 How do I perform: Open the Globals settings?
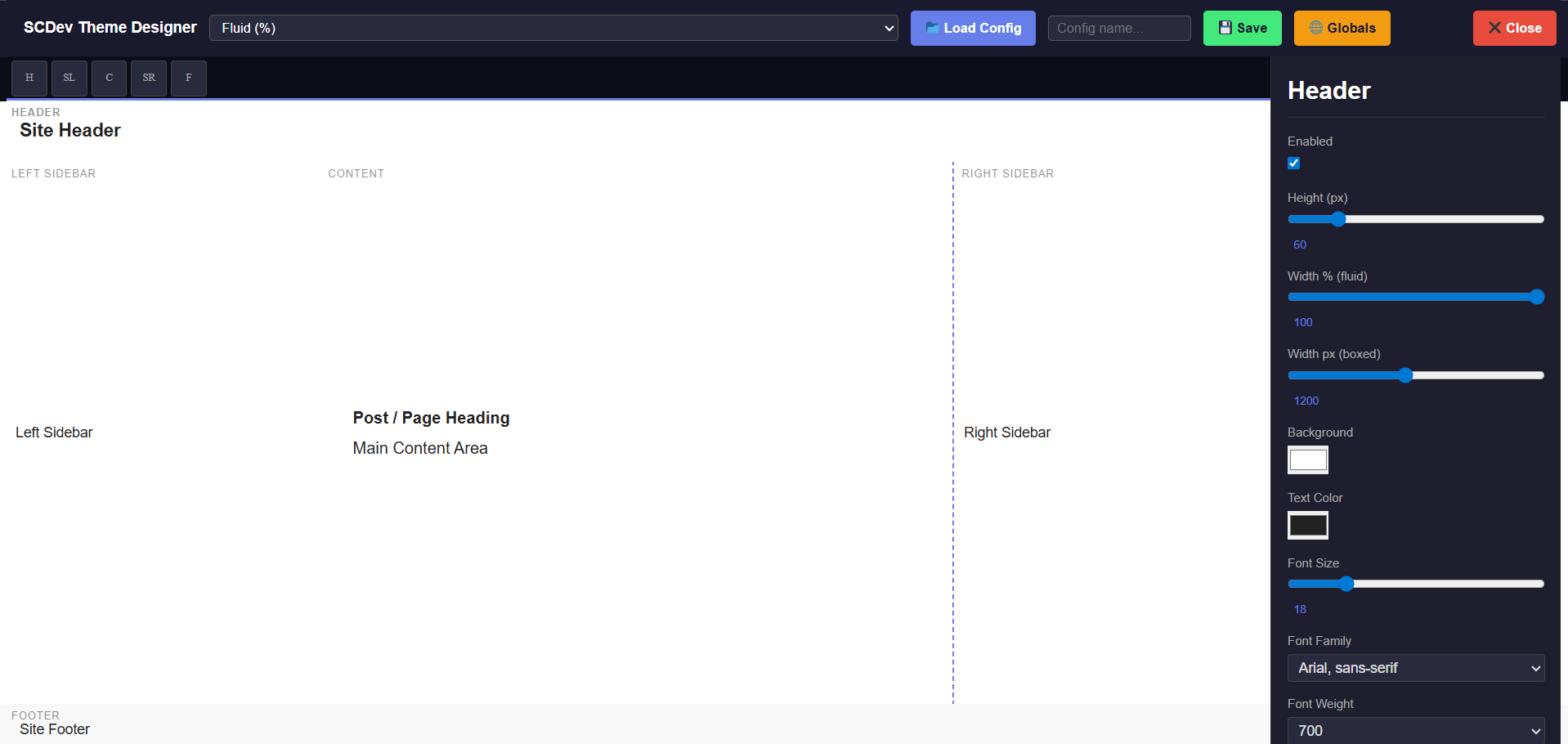pos(1342,28)
